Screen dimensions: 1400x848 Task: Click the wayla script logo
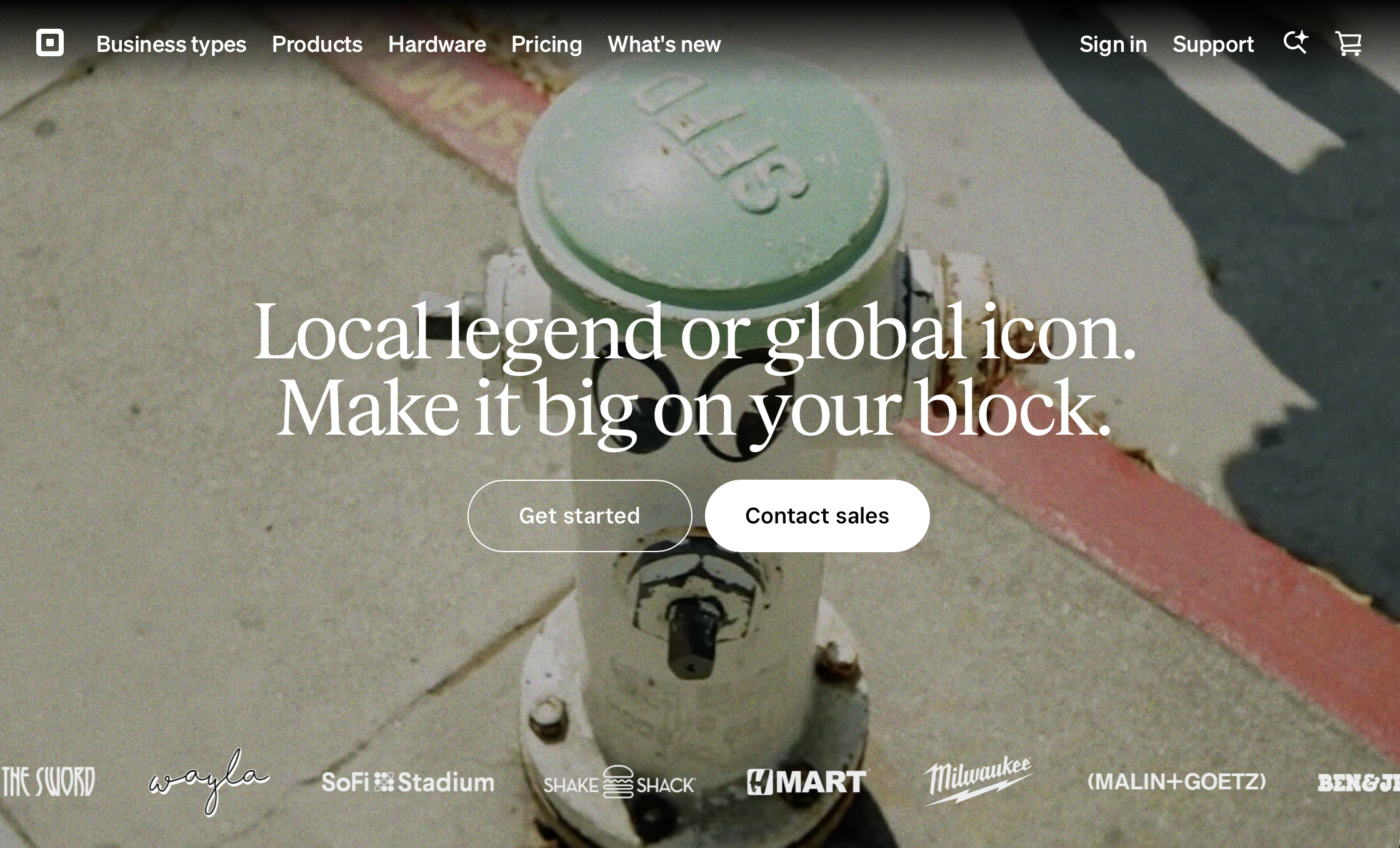(x=209, y=782)
